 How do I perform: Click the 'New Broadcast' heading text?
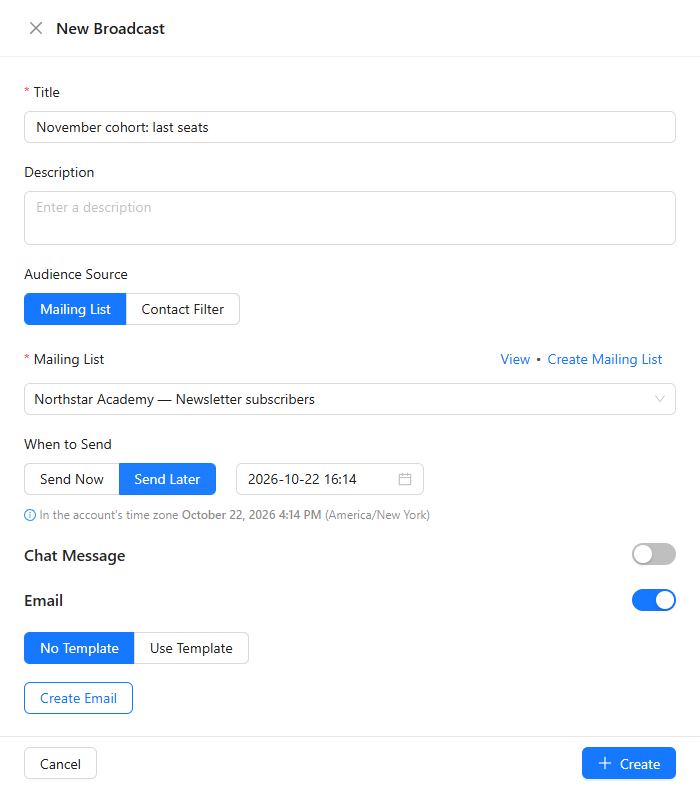tap(110, 29)
